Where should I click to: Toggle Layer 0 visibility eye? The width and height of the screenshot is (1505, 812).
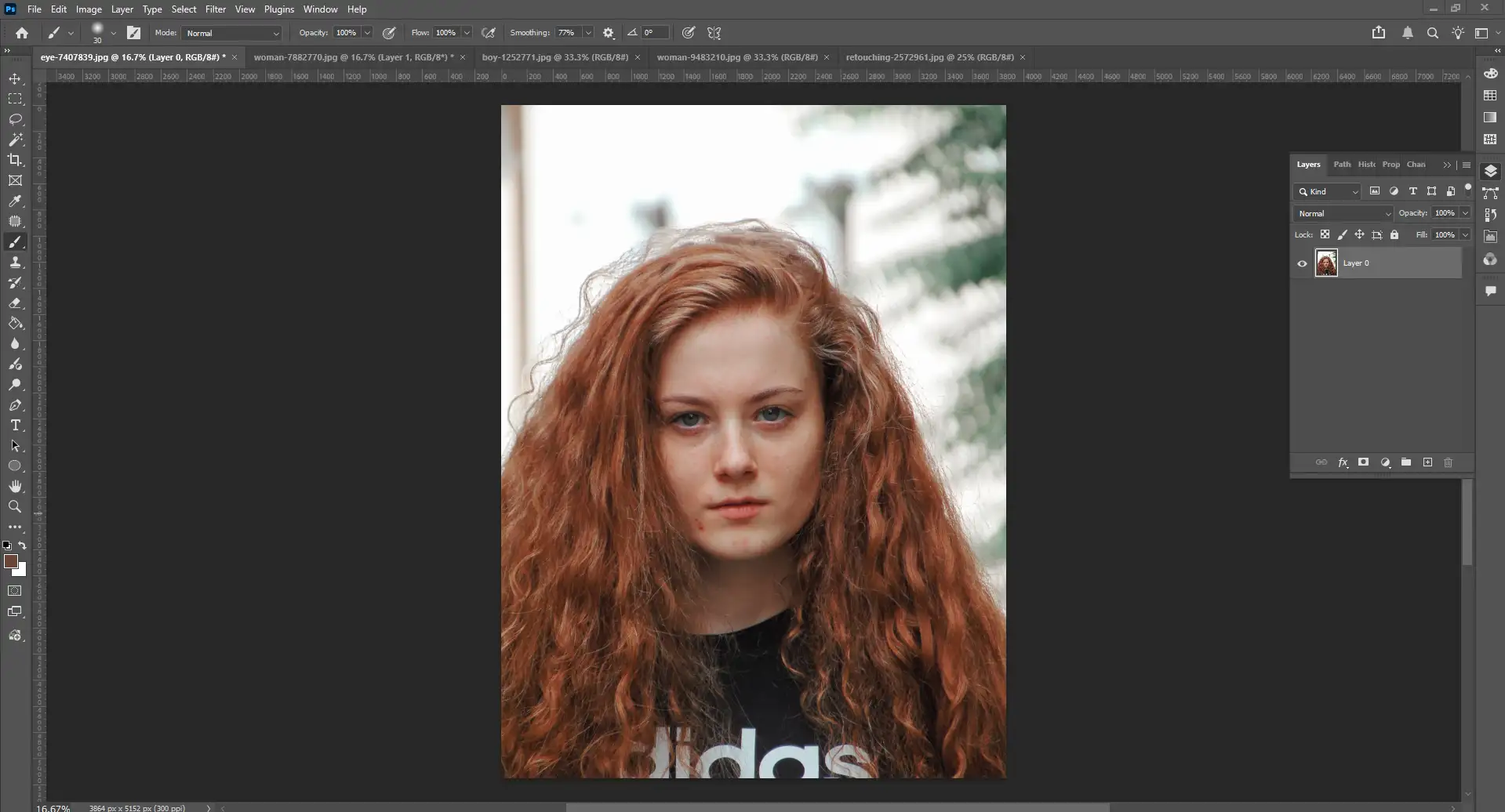click(x=1302, y=263)
